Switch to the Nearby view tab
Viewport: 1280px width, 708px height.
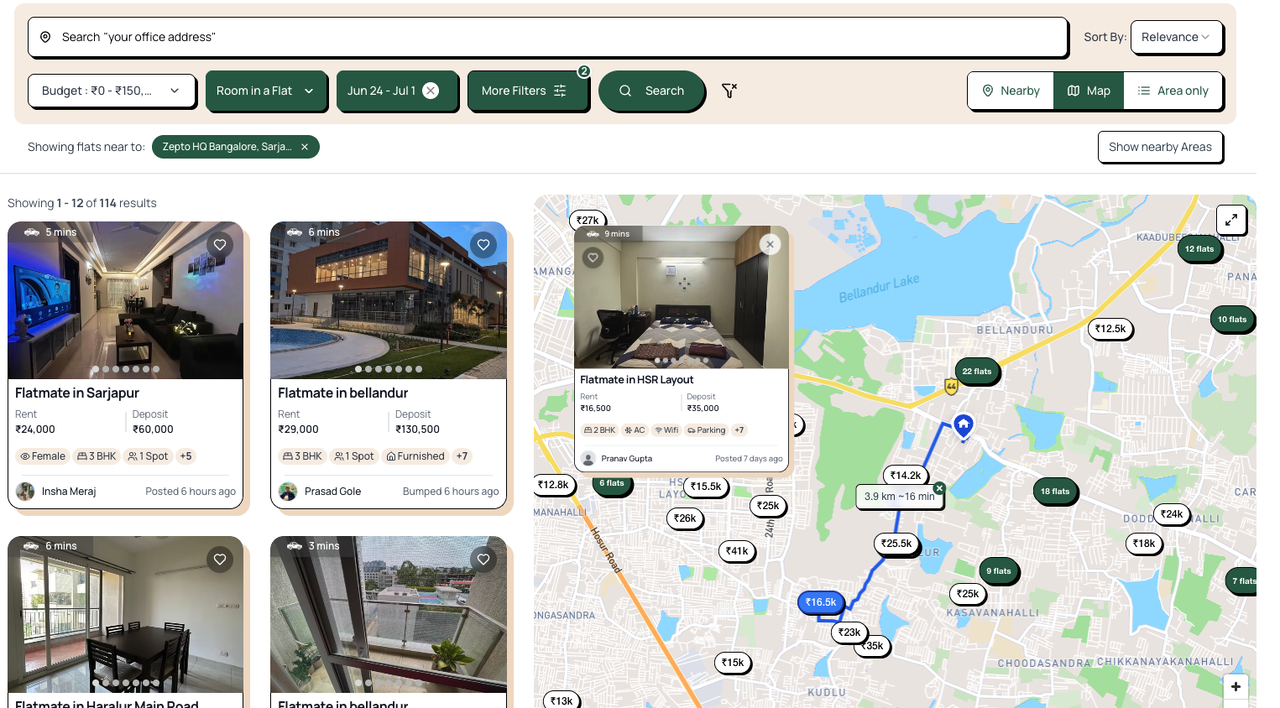1010,91
